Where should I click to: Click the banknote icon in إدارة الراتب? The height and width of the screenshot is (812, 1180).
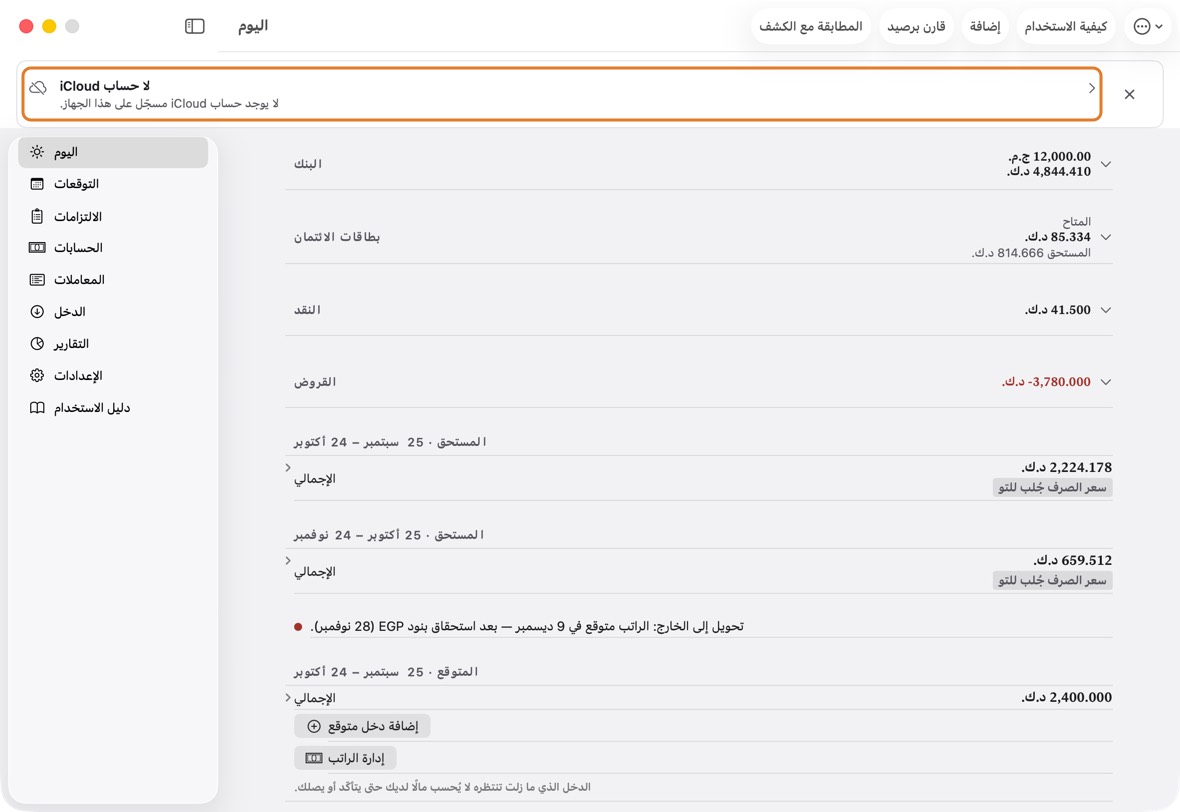(314, 758)
